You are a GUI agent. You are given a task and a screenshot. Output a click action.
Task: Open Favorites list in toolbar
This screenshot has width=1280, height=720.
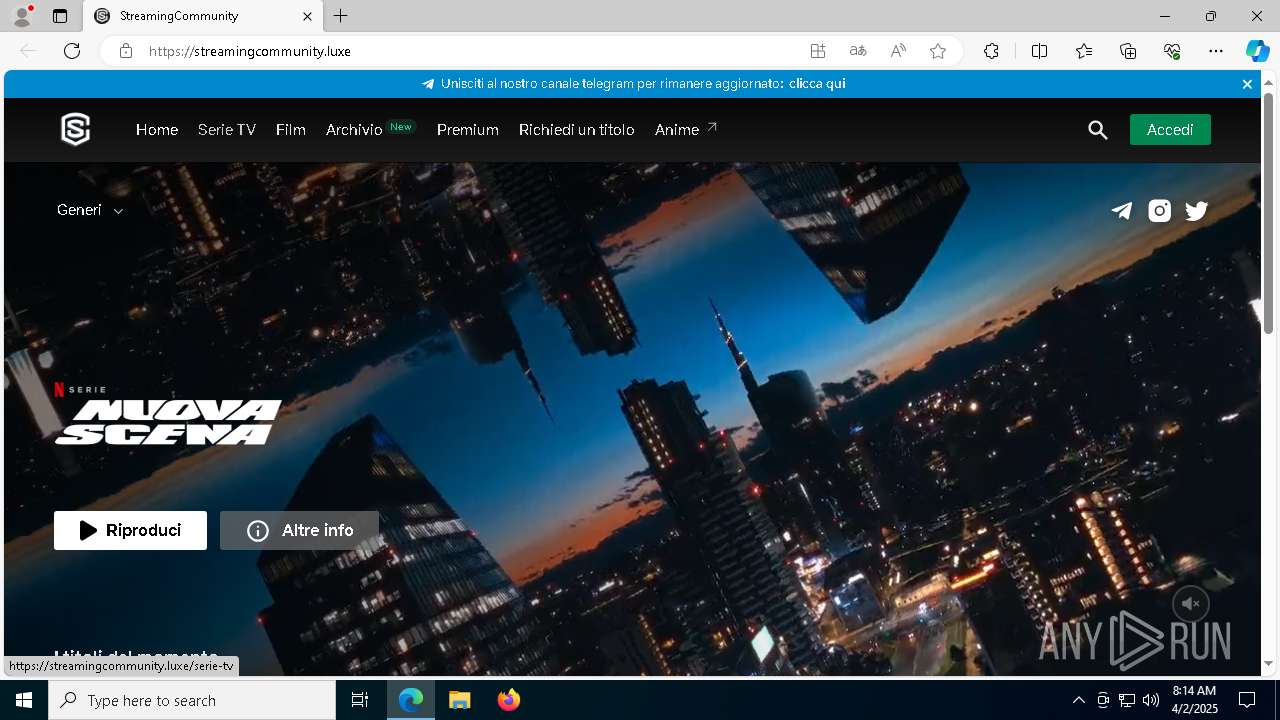coord(1084,51)
